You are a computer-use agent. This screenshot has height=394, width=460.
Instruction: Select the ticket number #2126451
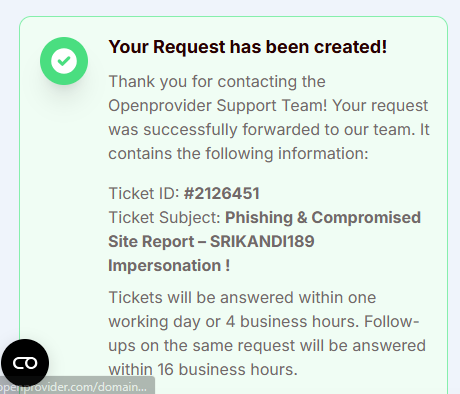click(222, 193)
